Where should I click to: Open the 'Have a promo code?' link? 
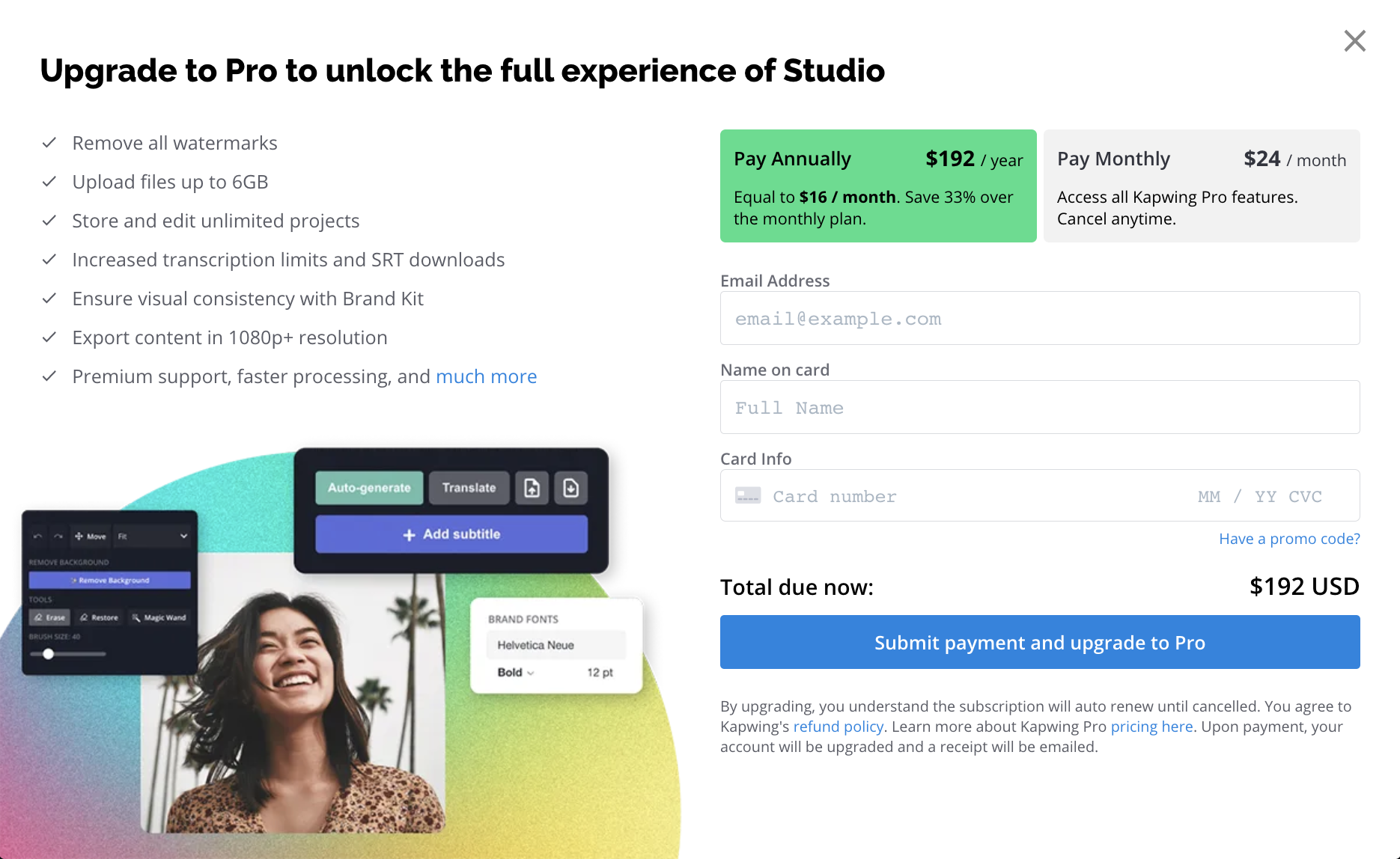1288,539
